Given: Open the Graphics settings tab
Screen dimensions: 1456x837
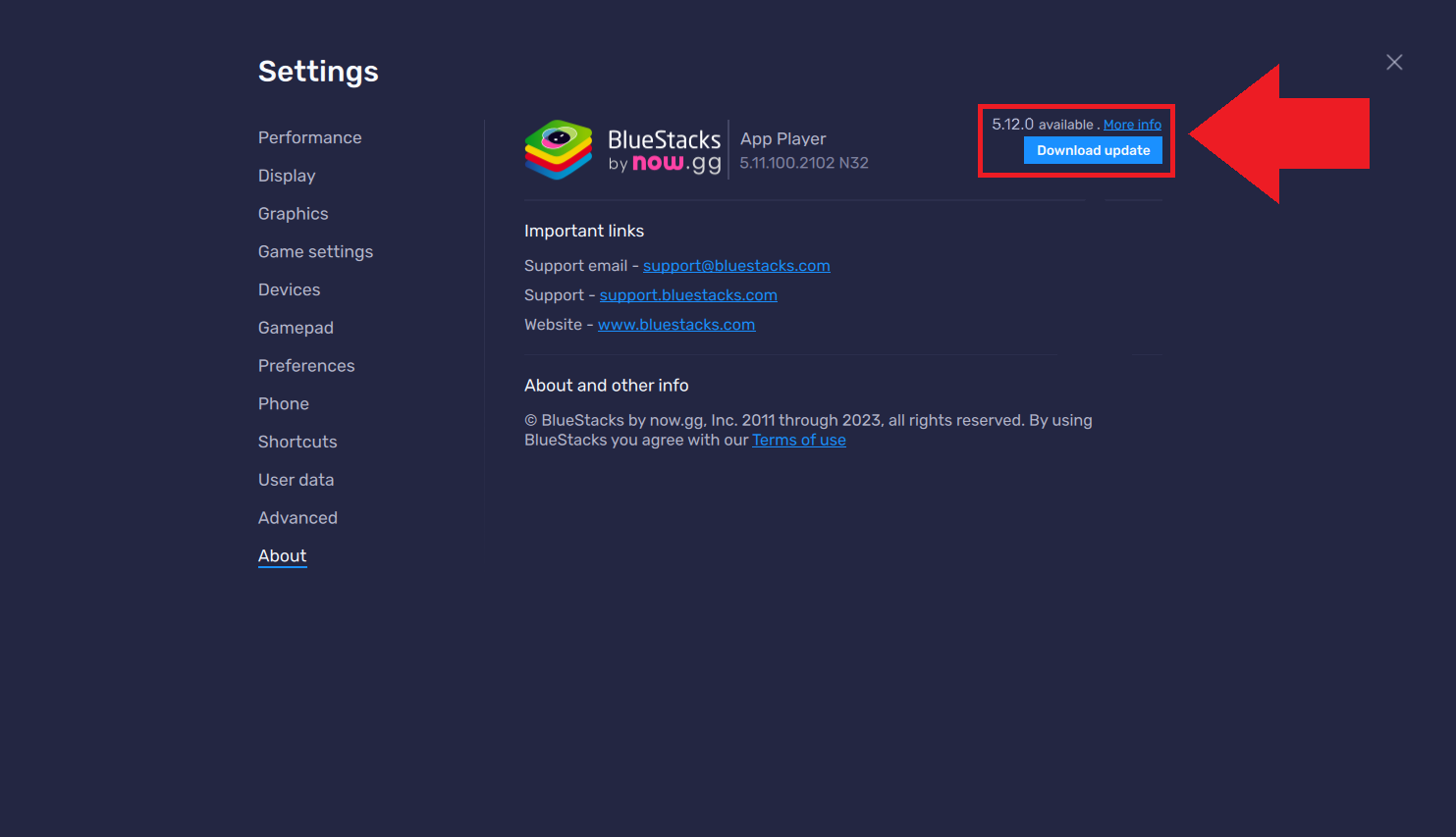Looking at the screenshot, I should 293,214.
